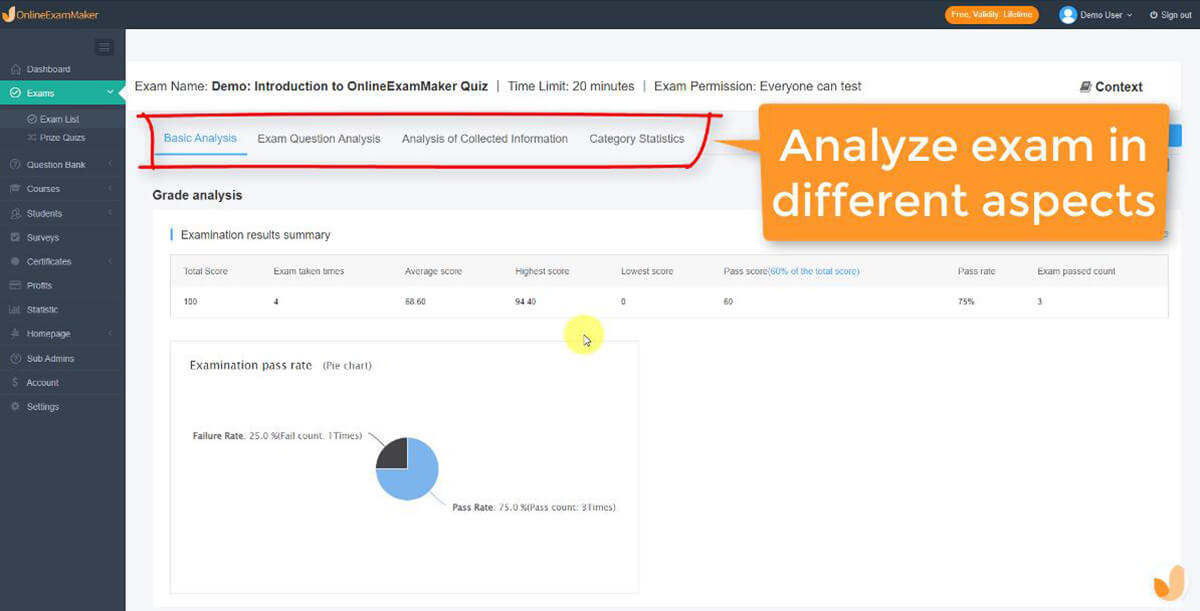Click the exam passed count value 3
Viewport: 1200px width, 611px height.
tap(1040, 301)
